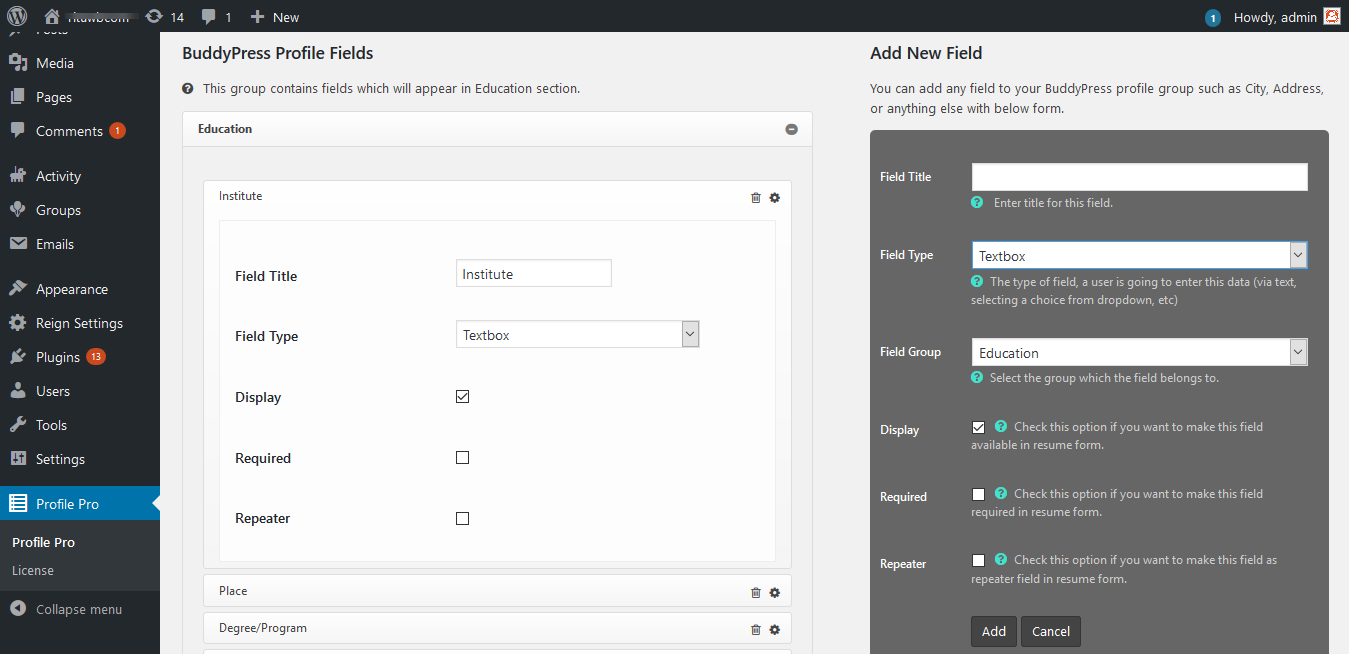The width and height of the screenshot is (1349, 654).
Task: Delete the Institute field via trash icon
Action: pos(755,197)
